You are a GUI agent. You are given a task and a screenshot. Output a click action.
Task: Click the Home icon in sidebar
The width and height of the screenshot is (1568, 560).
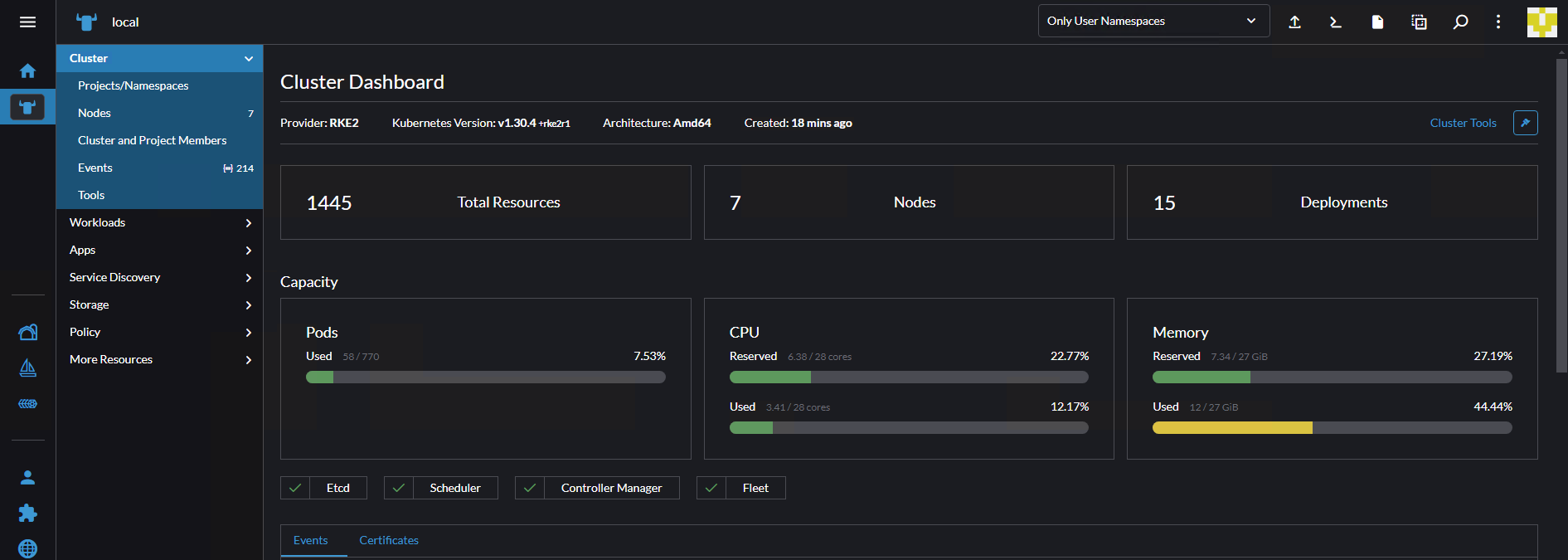[x=27, y=71]
